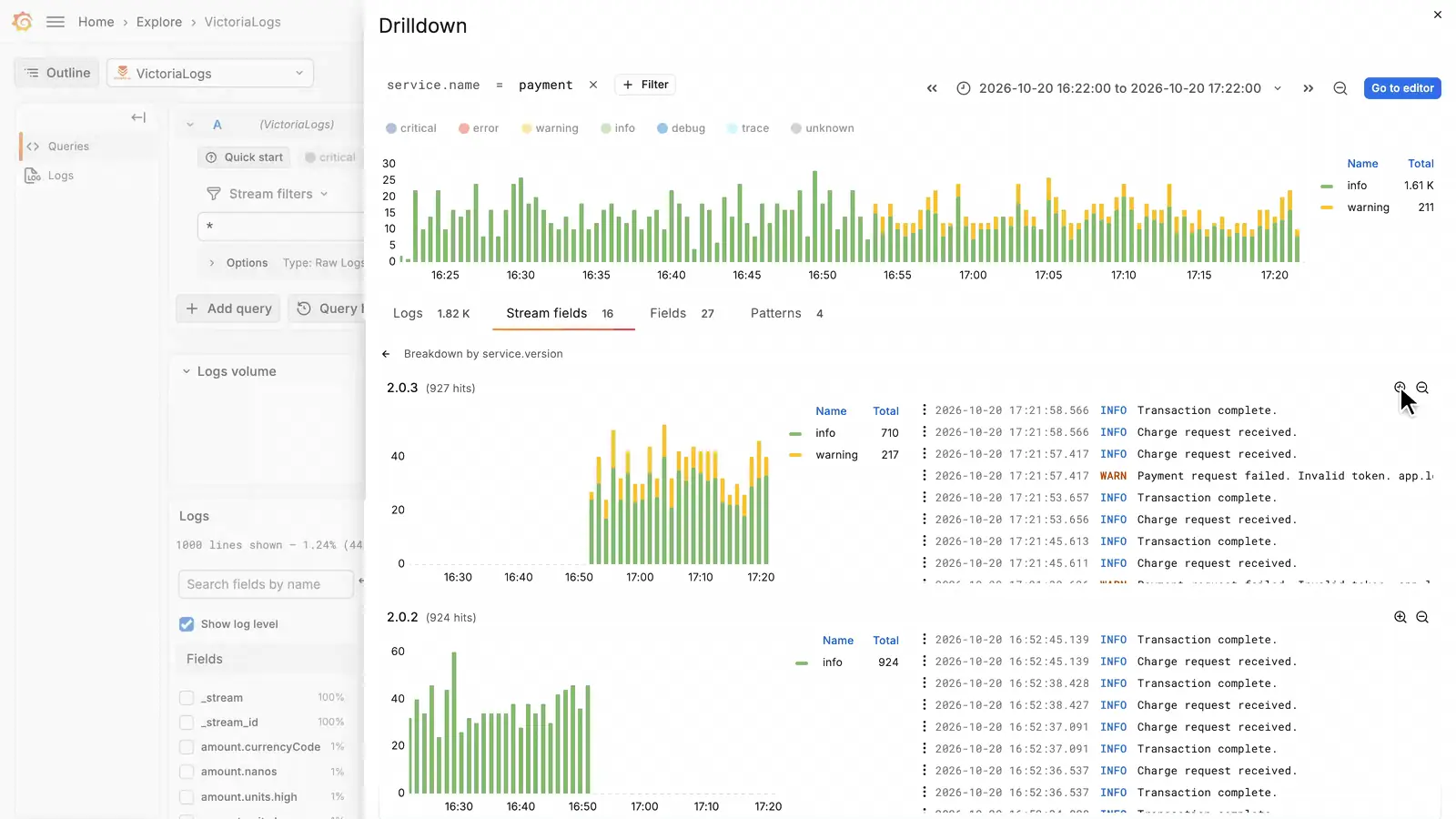Collapse the Logs volume panel
This screenshot has height=819, width=1456.
point(187,371)
